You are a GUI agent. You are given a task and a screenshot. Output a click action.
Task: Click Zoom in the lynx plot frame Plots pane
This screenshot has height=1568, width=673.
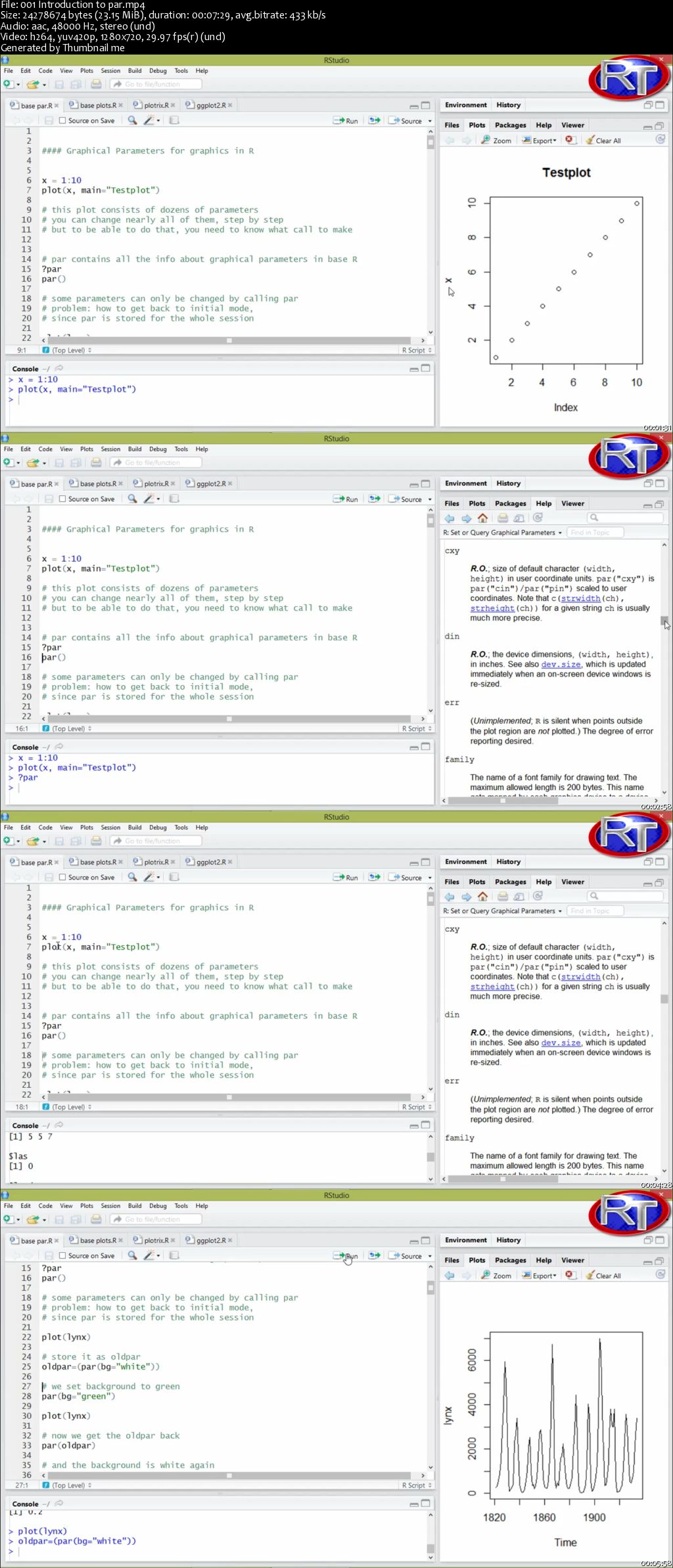click(496, 1275)
